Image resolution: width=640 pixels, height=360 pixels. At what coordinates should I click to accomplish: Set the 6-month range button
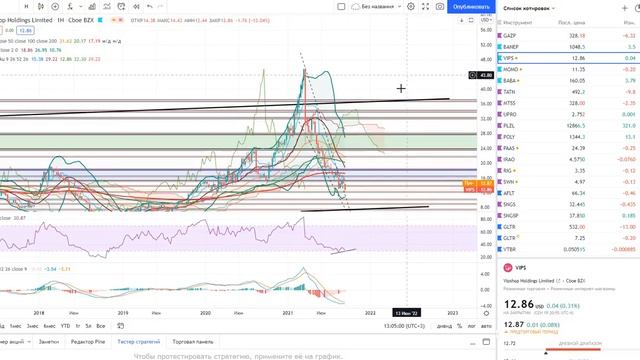[x=49, y=326]
